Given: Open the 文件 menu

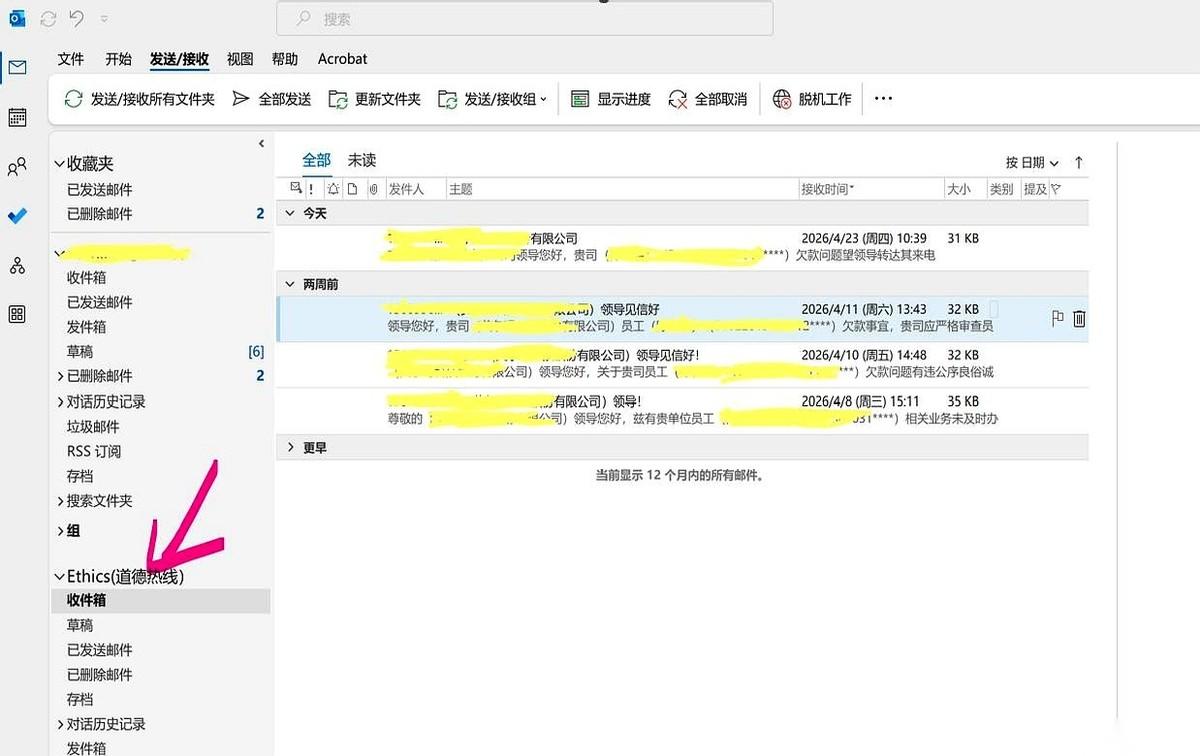Looking at the screenshot, I should pyautogui.click(x=70, y=59).
